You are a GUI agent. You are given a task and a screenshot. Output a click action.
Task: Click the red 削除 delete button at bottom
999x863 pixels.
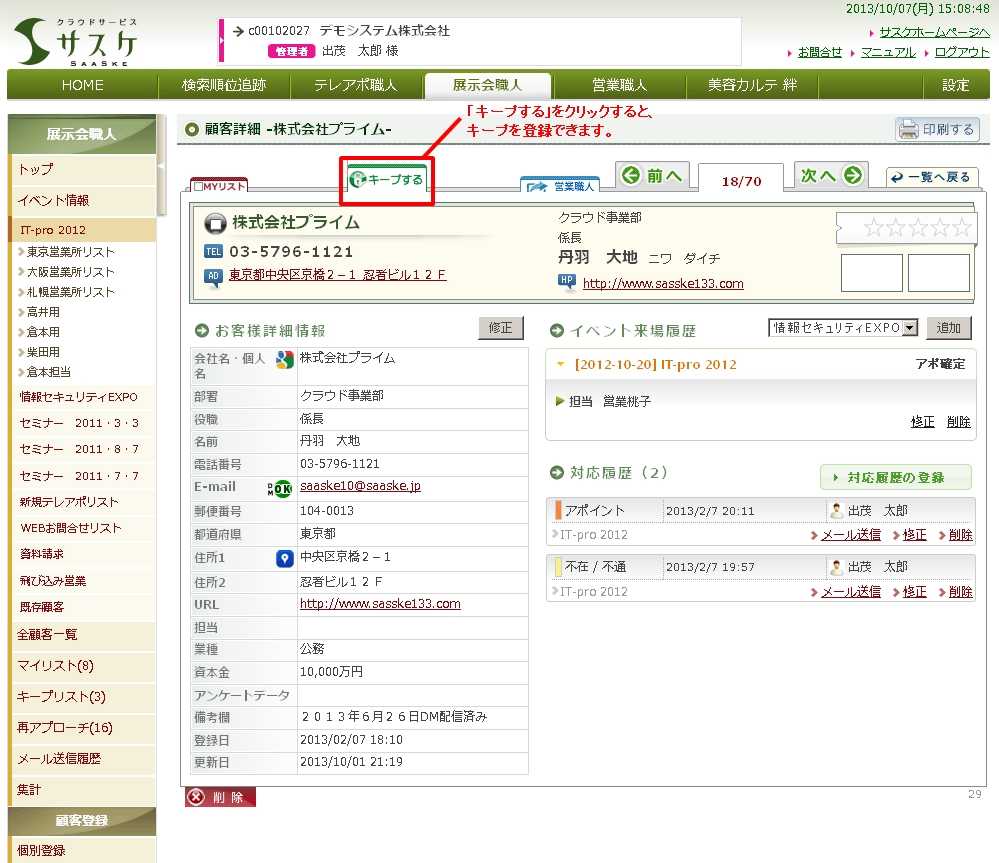(220, 797)
